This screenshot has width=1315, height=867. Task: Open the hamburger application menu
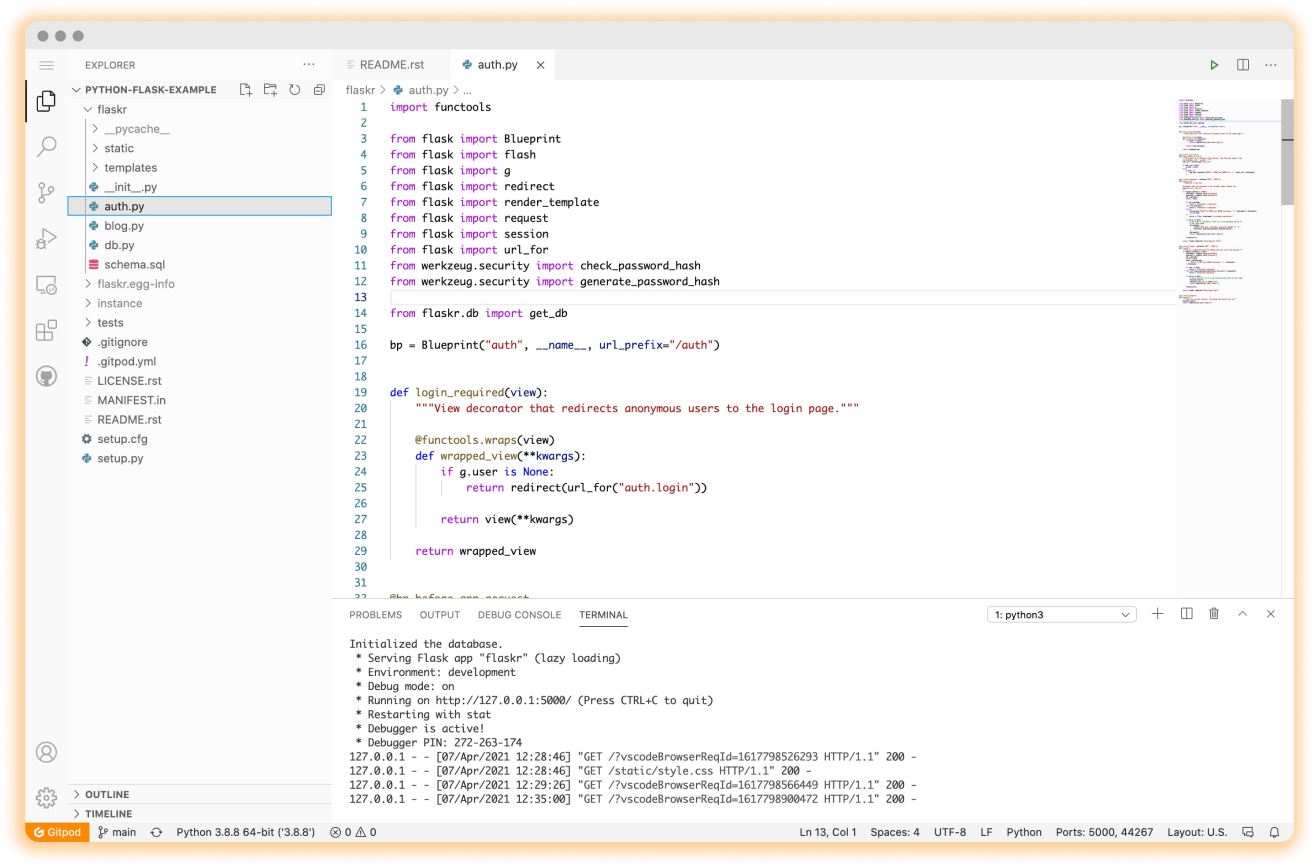[46, 65]
